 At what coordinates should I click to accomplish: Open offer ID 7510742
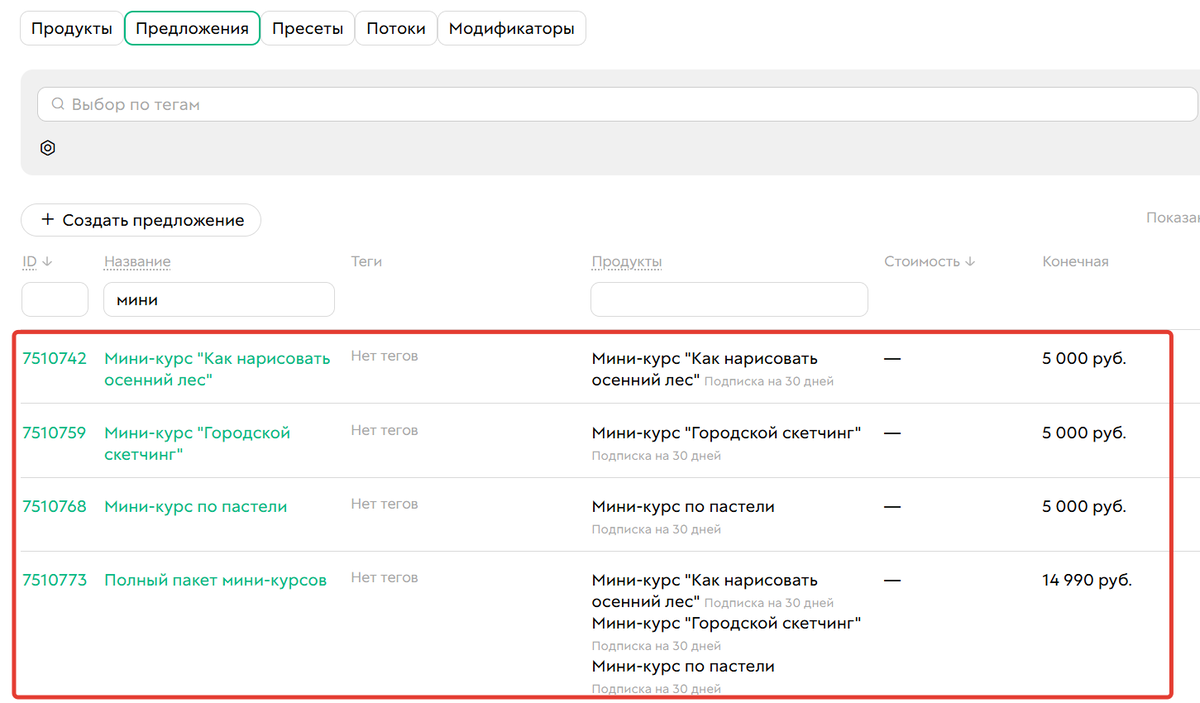54,358
